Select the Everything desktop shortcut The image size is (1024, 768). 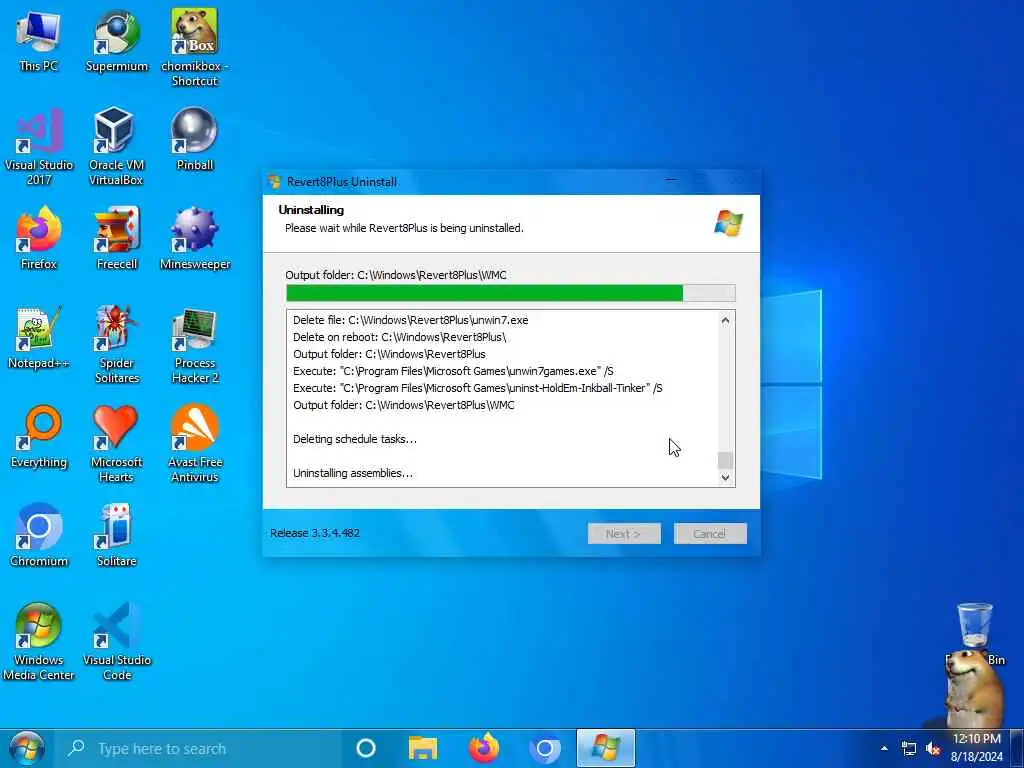click(x=39, y=436)
